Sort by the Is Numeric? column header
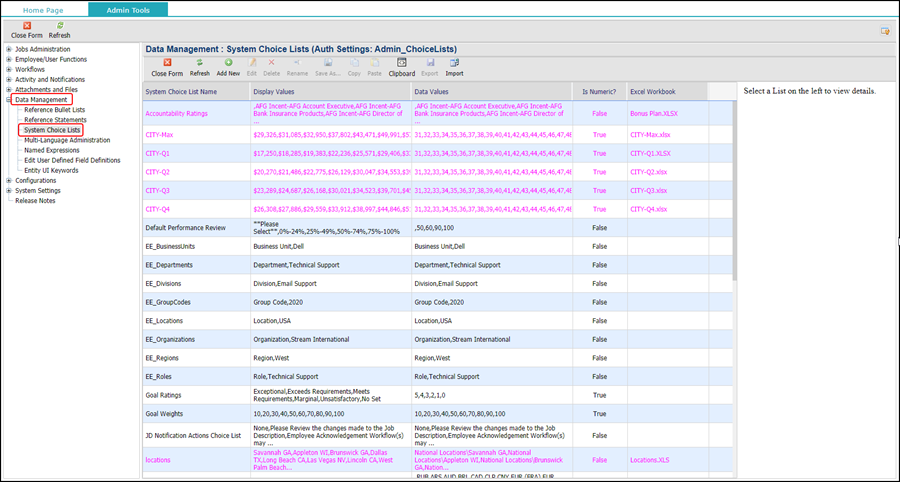The image size is (900, 482). (599, 92)
